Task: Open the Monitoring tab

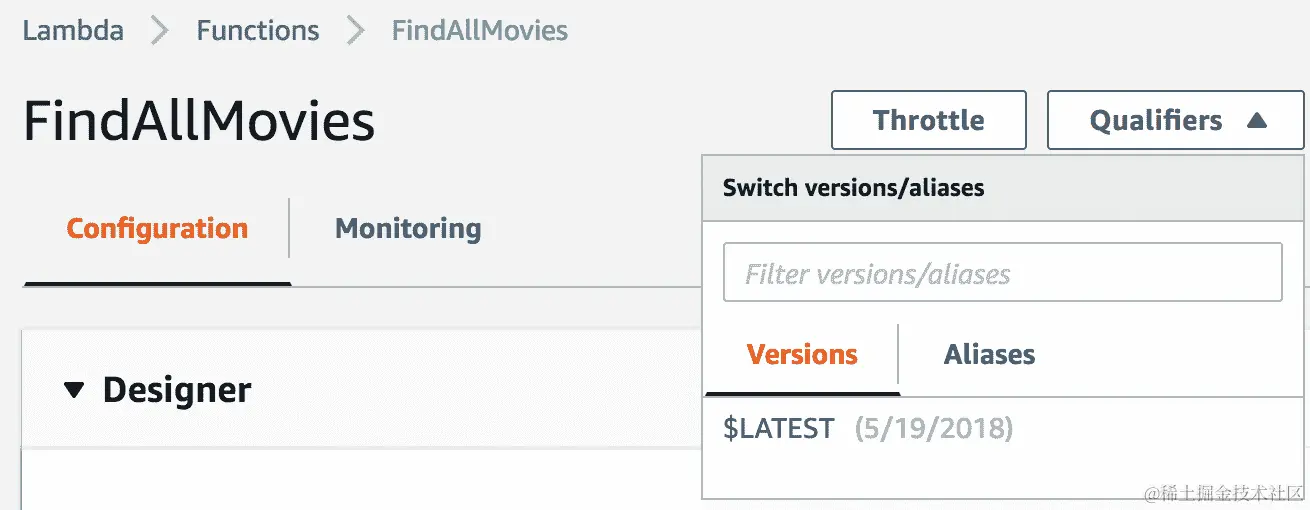Action: tap(408, 229)
